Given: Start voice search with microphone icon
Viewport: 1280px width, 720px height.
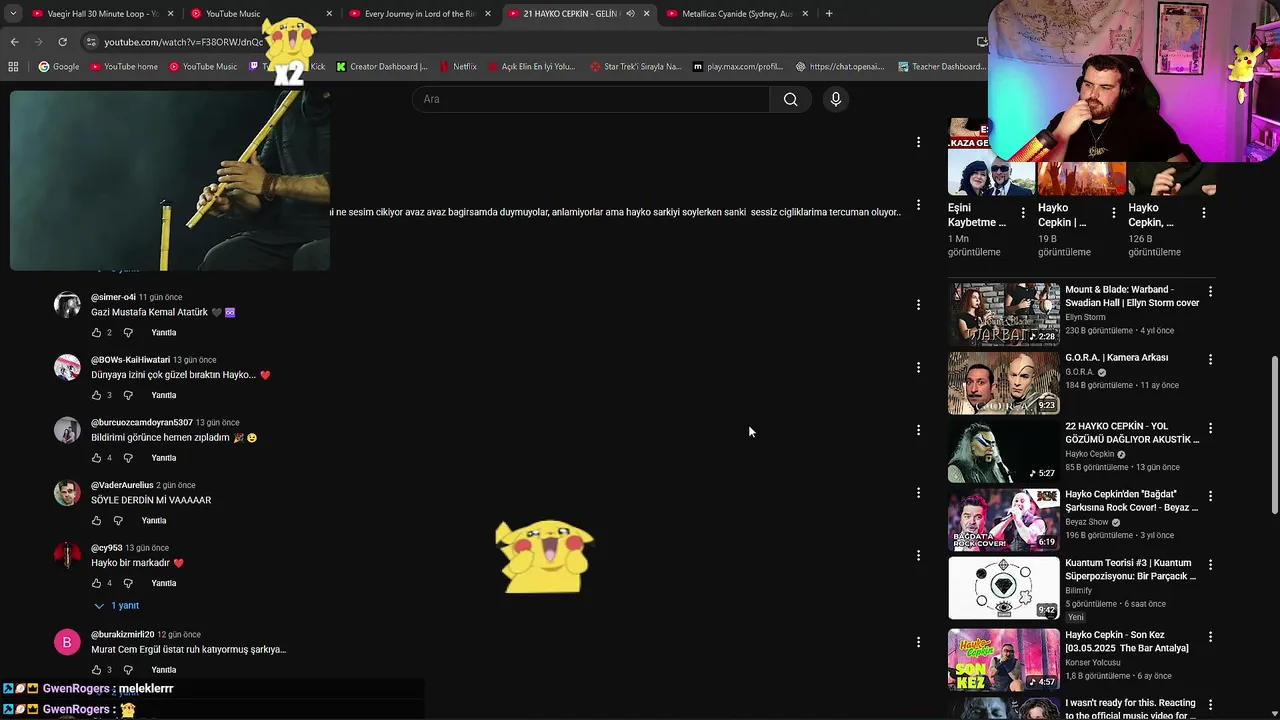Looking at the screenshot, I should (836, 99).
